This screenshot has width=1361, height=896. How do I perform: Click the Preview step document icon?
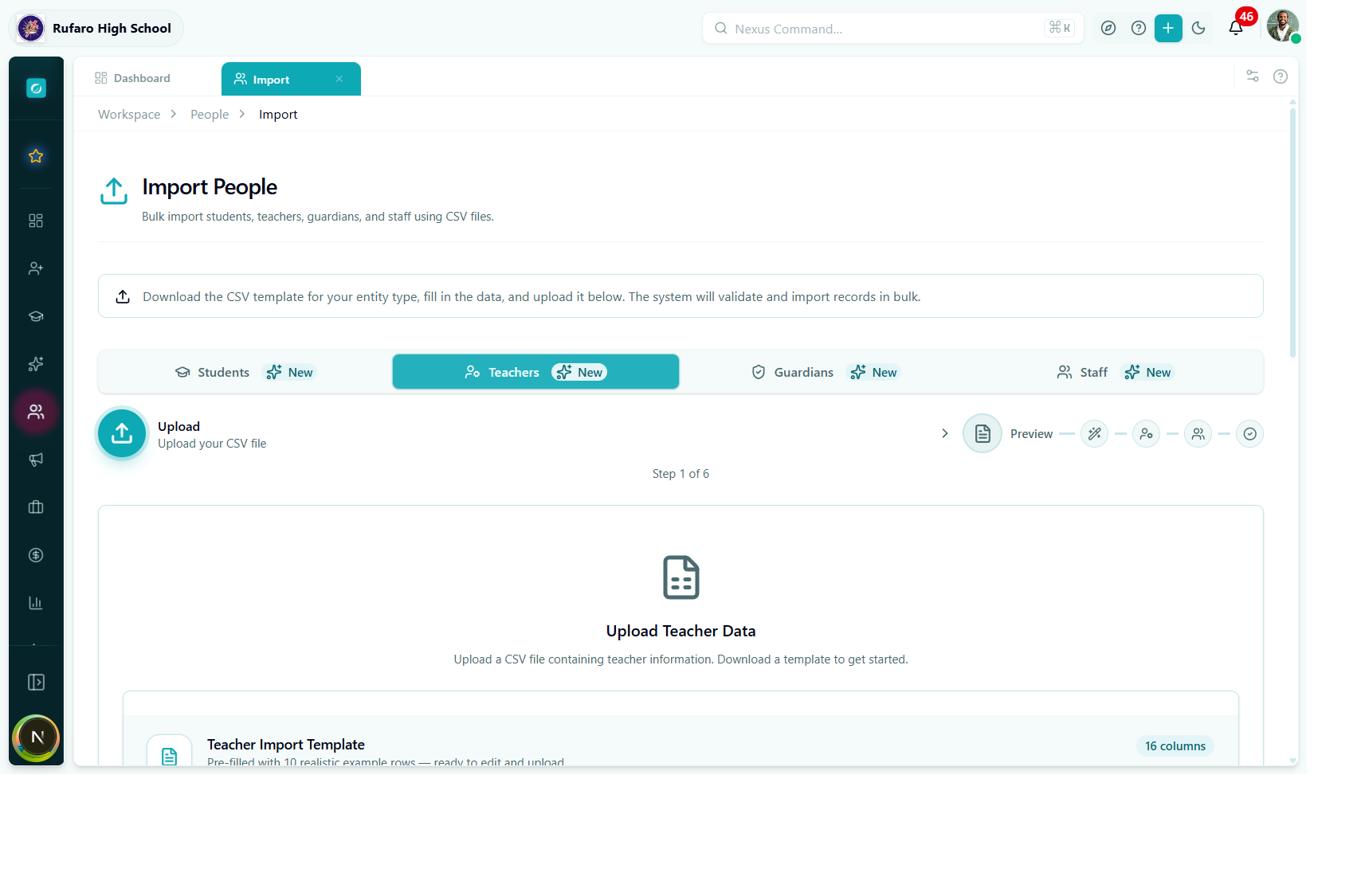983,433
